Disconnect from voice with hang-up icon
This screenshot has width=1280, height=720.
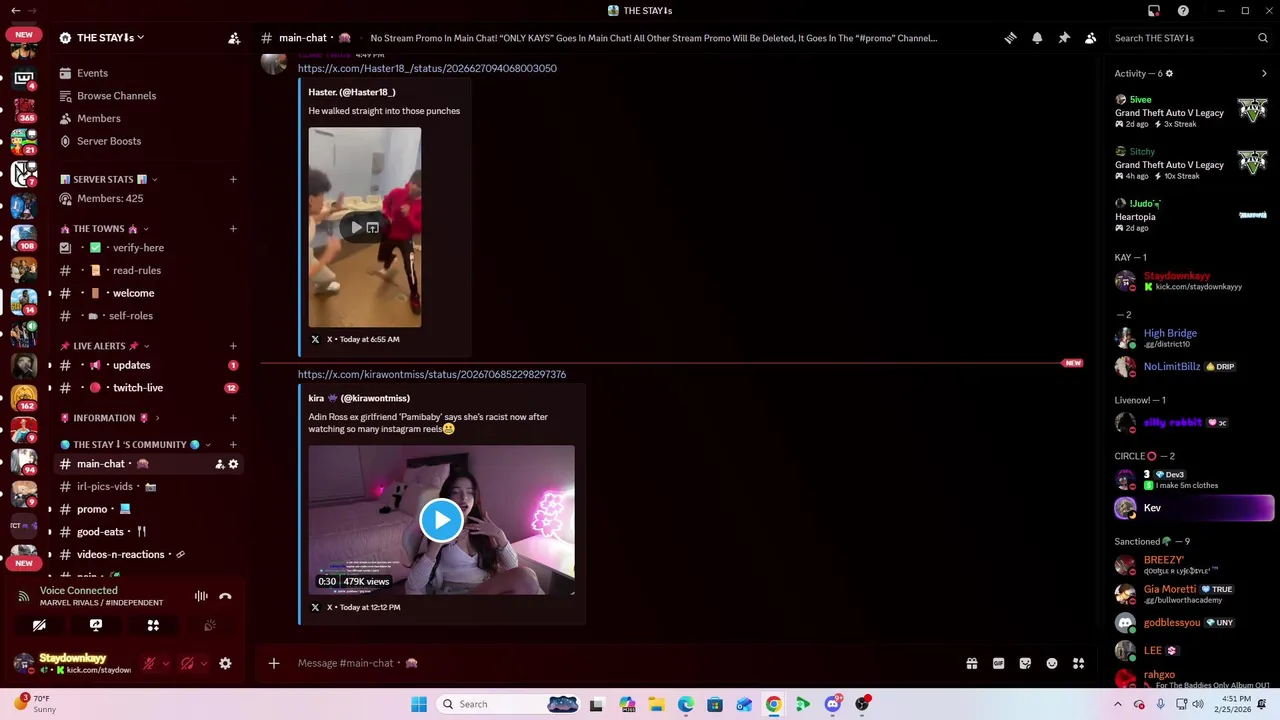(x=225, y=596)
